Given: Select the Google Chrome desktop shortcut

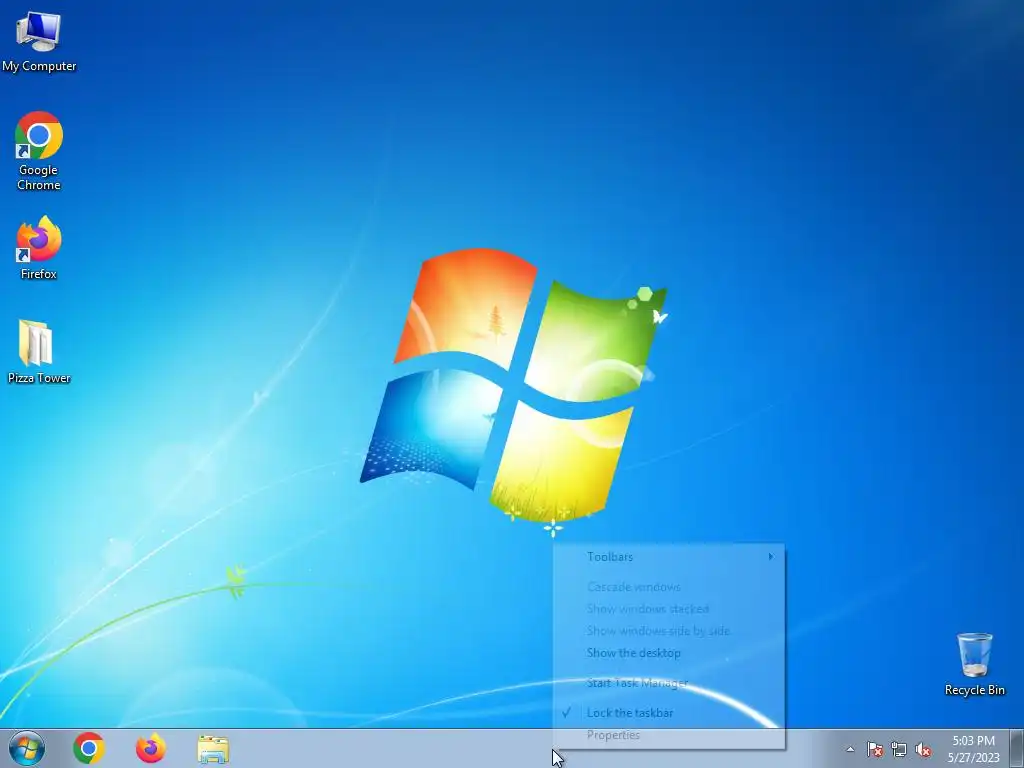Looking at the screenshot, I should point(39,151).
